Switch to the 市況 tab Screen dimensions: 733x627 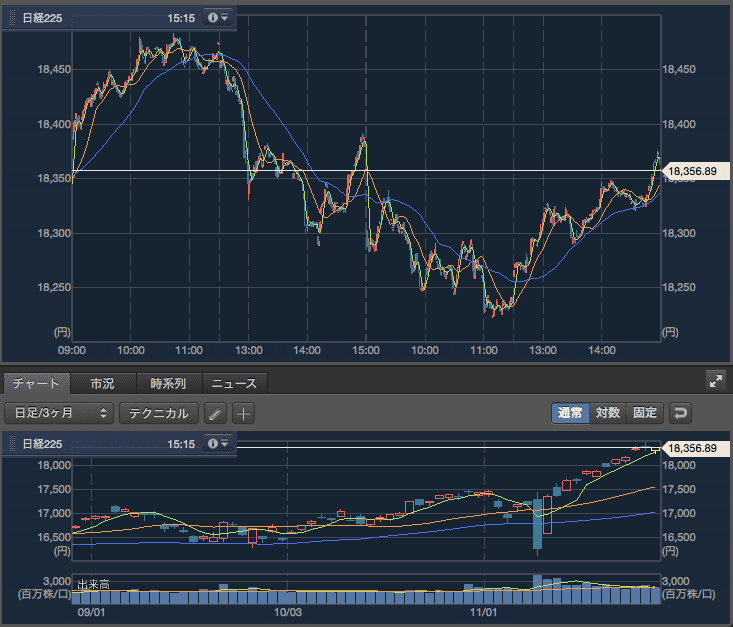(x=103, y=383)
